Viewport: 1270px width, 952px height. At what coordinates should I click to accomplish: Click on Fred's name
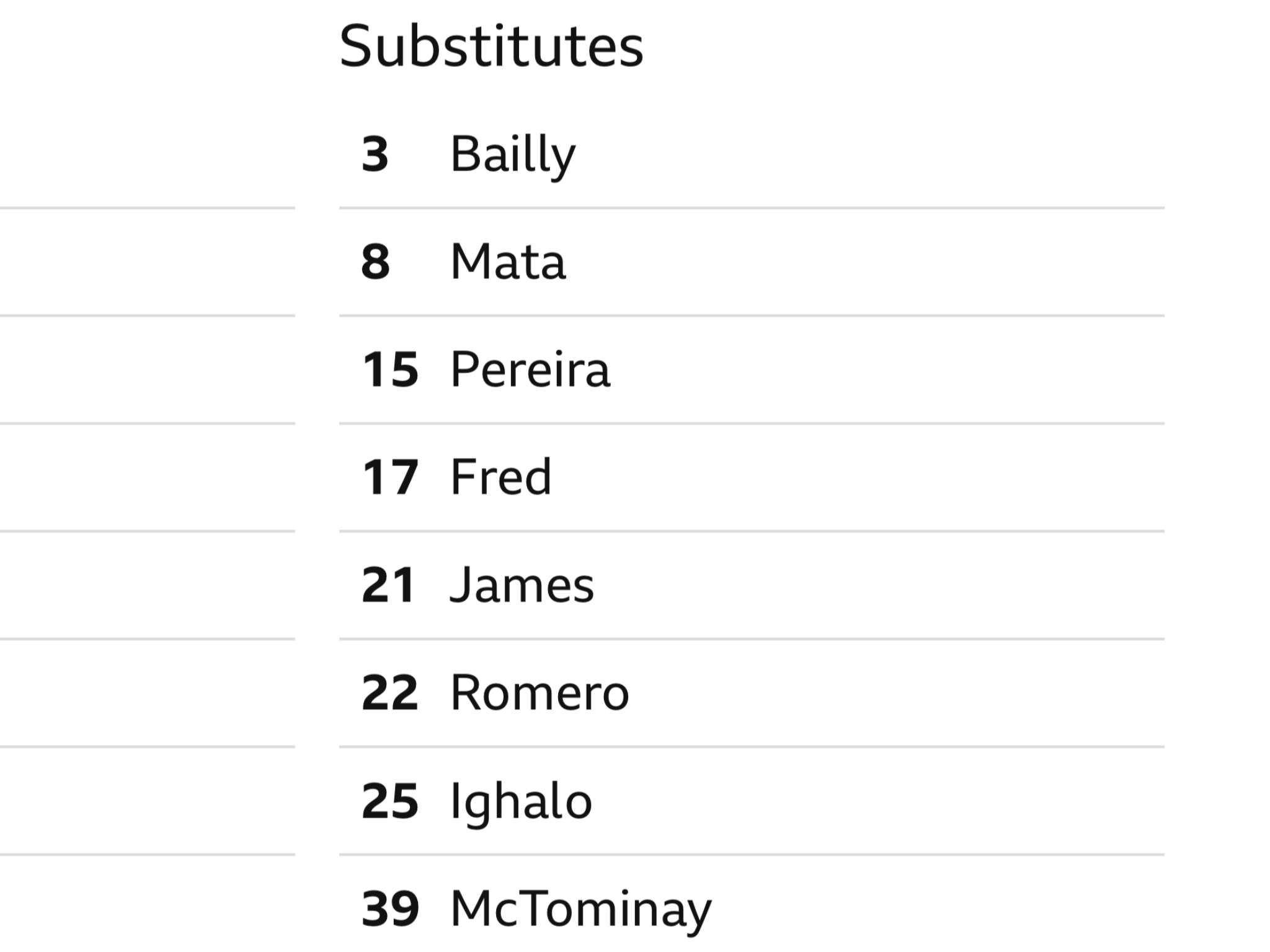coord(501,477)
